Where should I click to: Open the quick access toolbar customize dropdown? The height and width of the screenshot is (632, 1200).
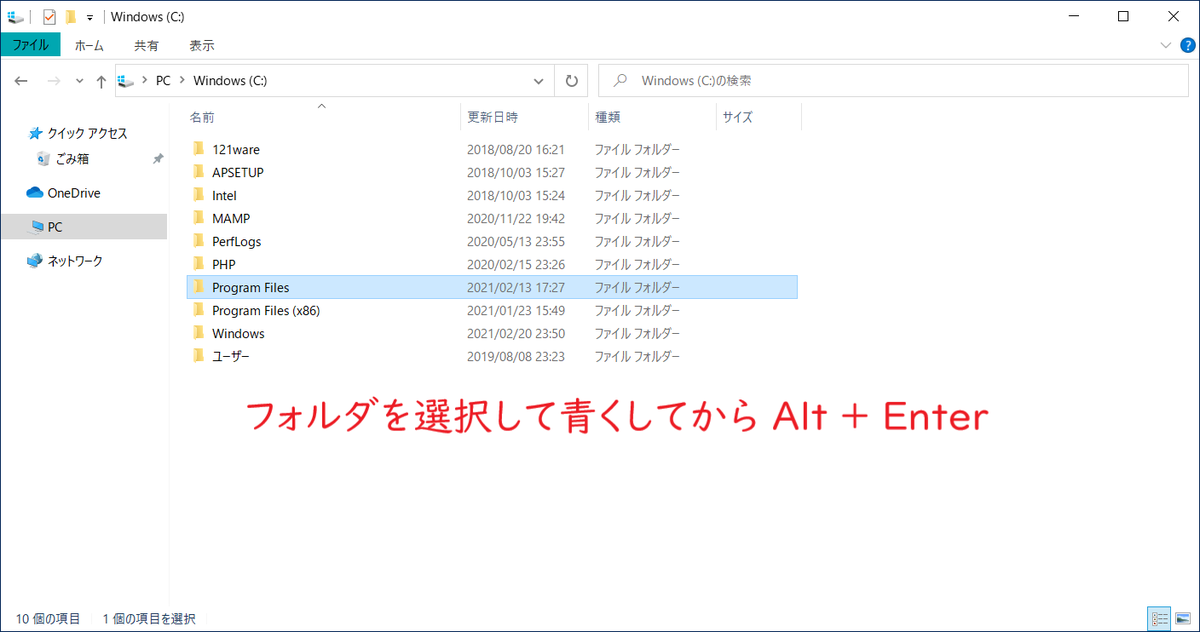89,16
